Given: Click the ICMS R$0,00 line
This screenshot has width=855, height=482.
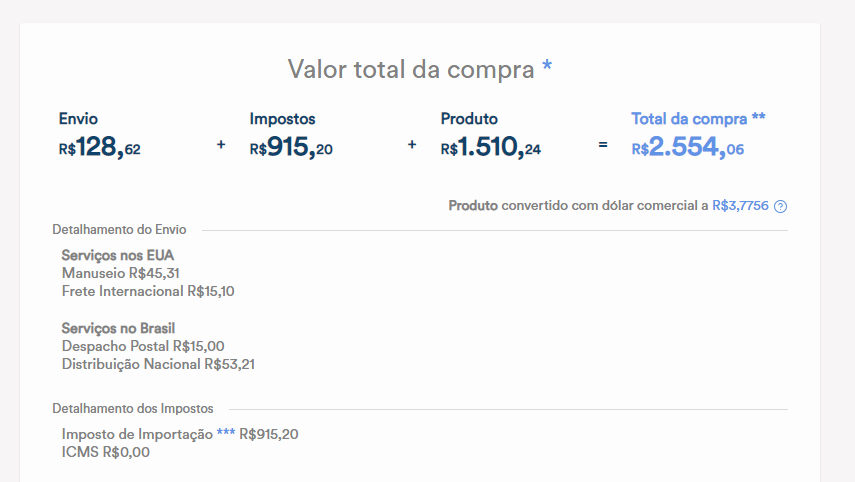Looking at the screenshot, I should [x=105, y=452].
